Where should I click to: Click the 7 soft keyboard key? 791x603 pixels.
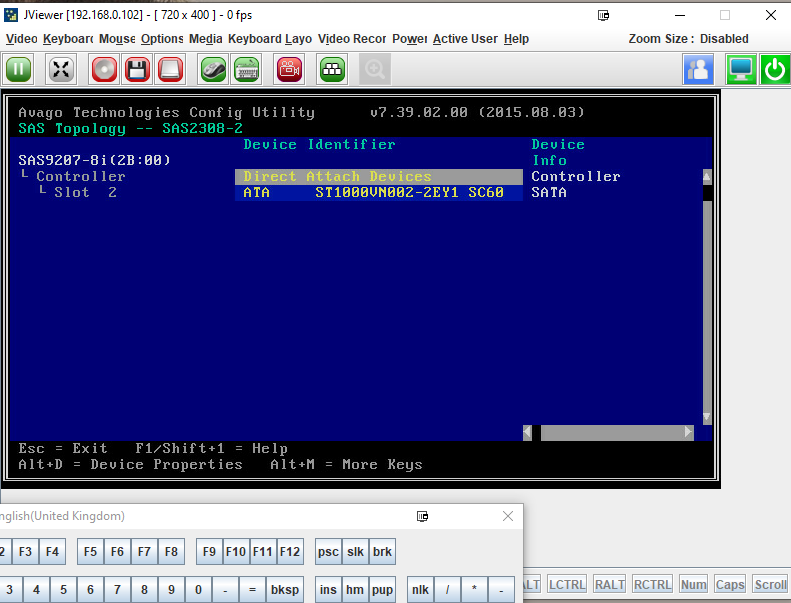(117, 589)
